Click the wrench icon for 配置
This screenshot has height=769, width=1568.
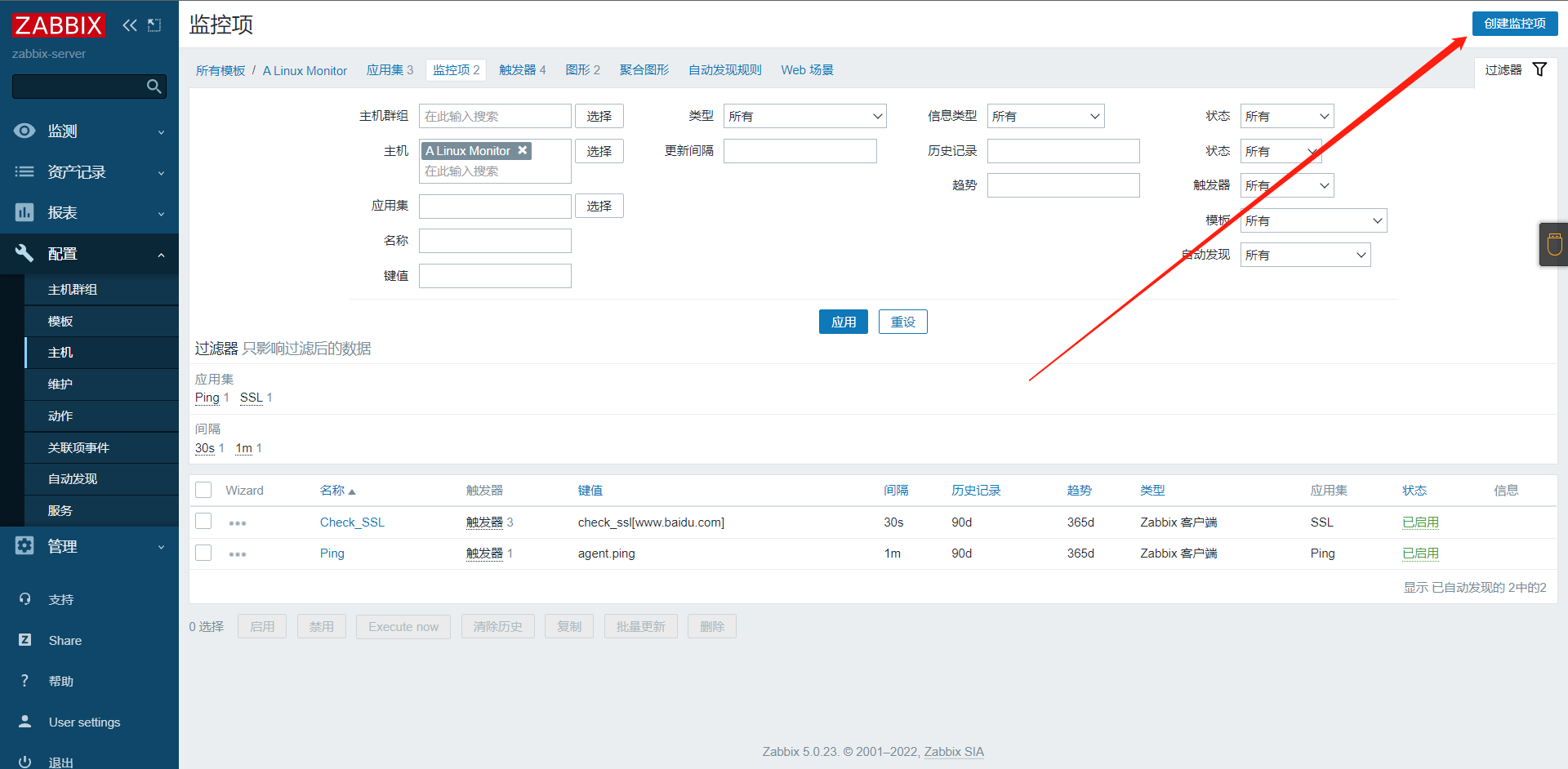(x=24, y=253)
